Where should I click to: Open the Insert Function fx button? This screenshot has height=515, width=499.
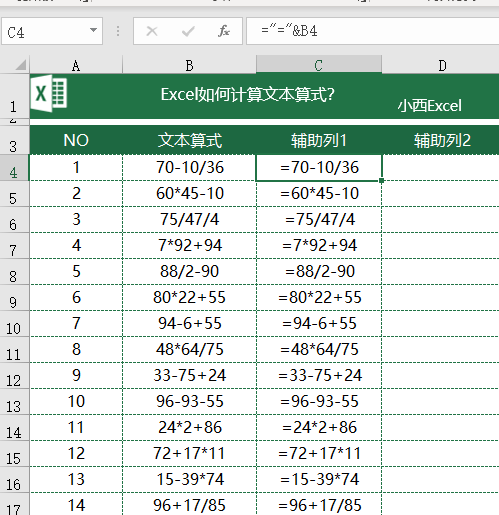[224, 31]
